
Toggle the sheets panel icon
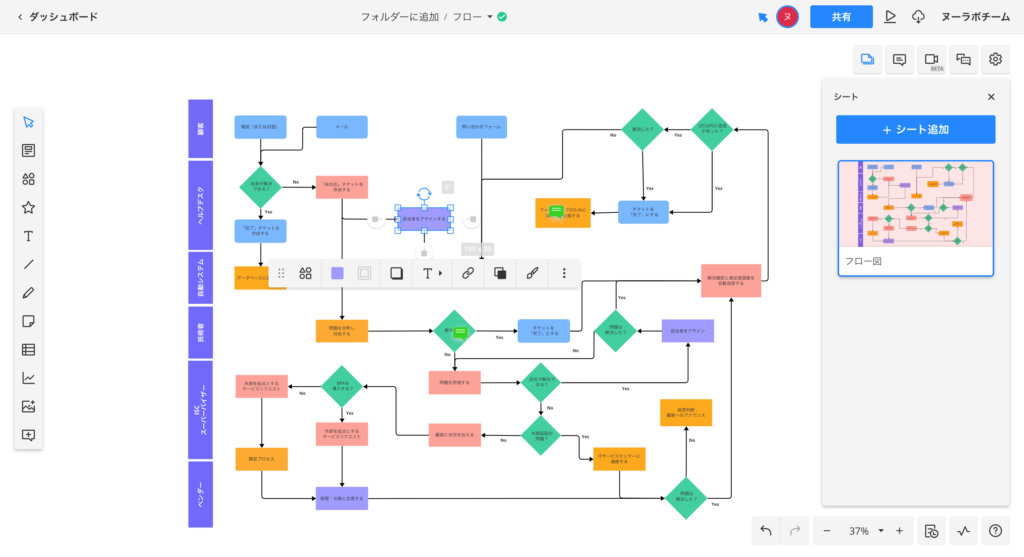point(867,60)
